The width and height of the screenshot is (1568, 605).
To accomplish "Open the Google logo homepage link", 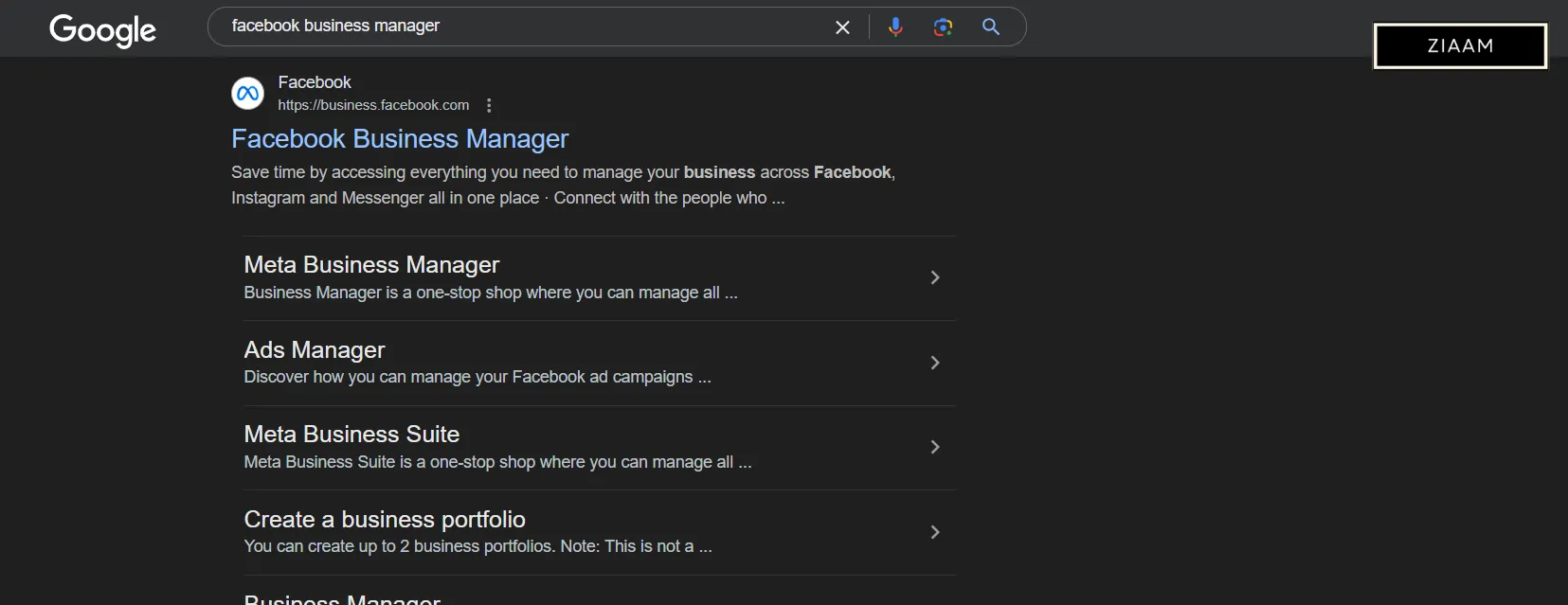I will pyautogui.click(x=102, y=30).
